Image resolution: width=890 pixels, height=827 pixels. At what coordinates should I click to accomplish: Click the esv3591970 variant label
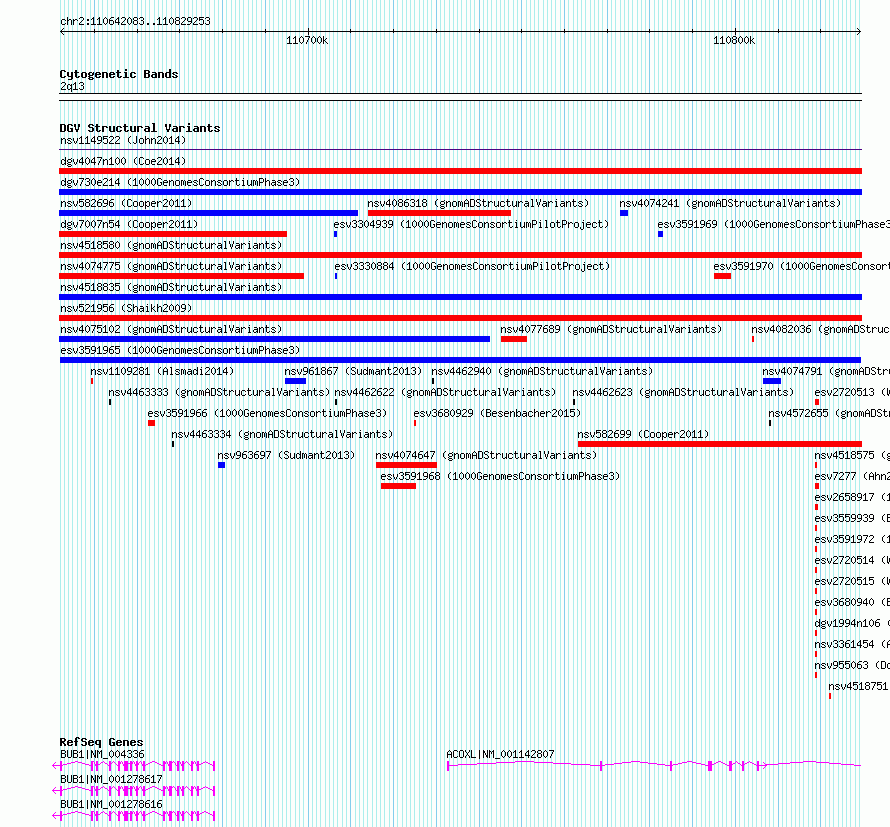801,266
